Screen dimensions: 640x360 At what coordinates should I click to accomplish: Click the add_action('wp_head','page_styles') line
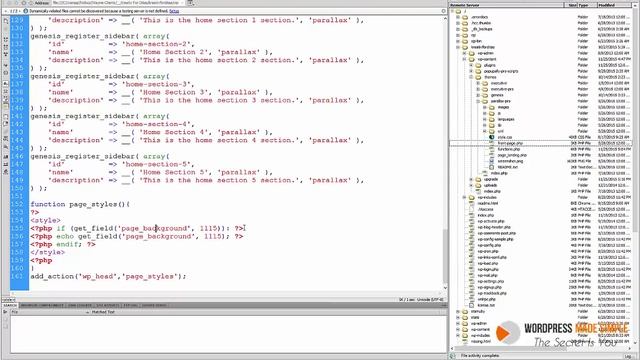(x=108, y=276)
